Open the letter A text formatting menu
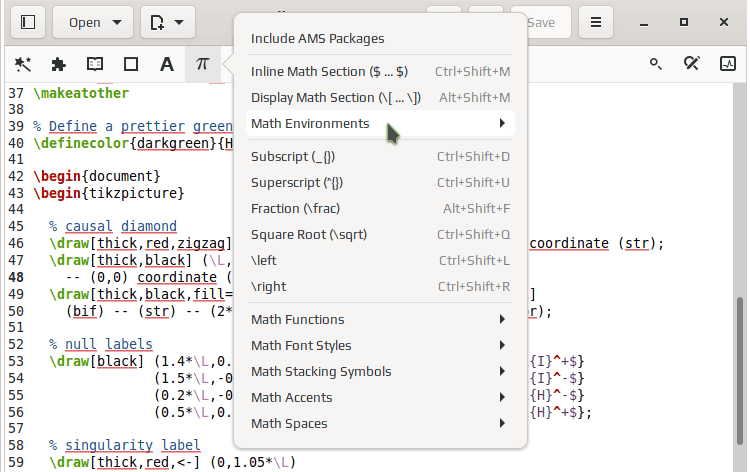750x472 pixels. (166, 64)
